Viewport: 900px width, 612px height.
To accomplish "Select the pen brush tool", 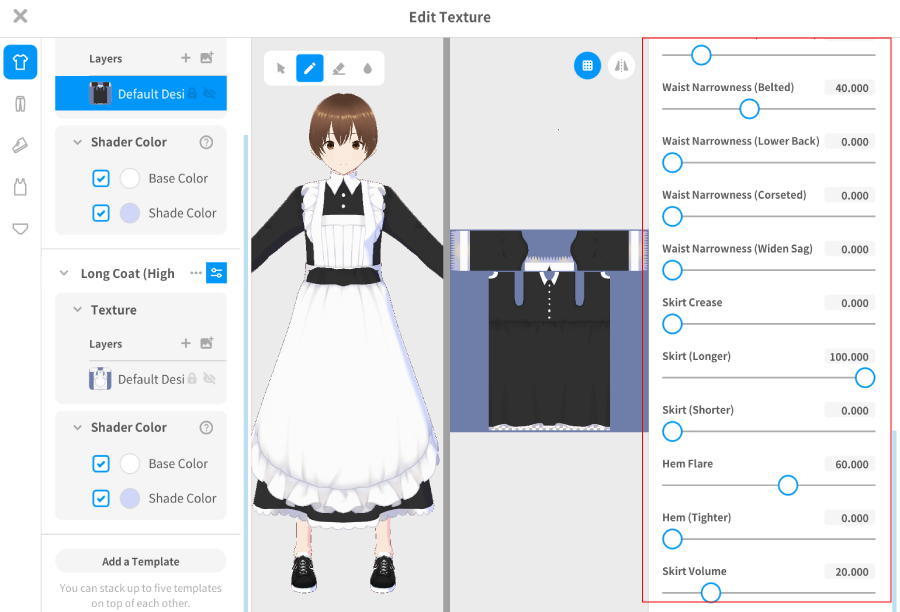I will tap(310, 68).
